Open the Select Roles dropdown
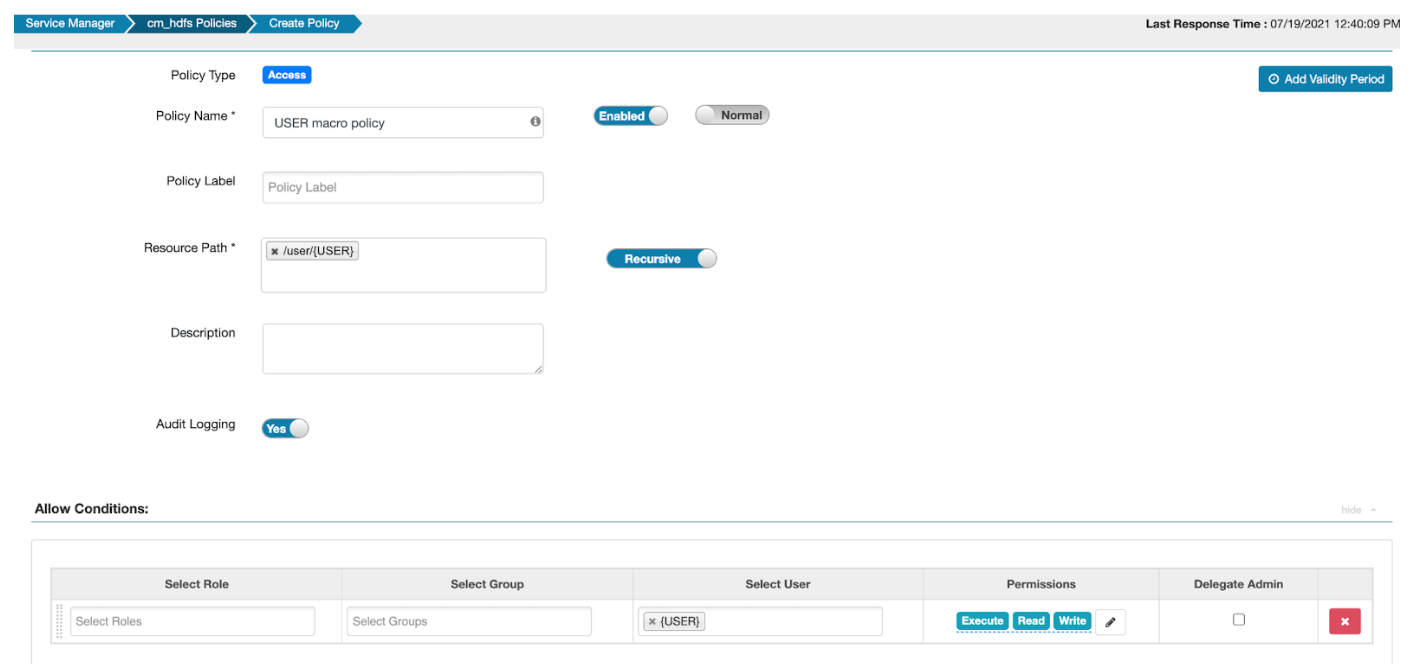 (192, 622)
